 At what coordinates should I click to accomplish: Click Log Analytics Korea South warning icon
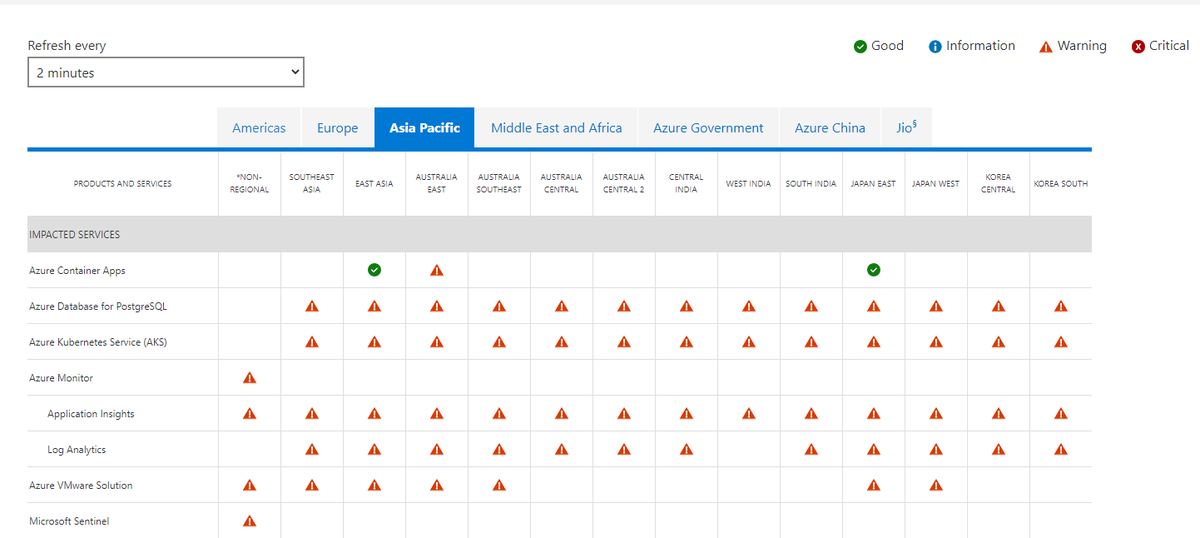point(1060,450)
